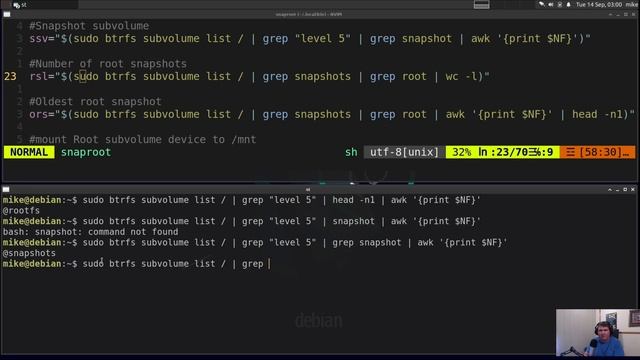Open the NVIM window menu icon in the title bar
Screen dimensions: 640x360
[7, 14]
